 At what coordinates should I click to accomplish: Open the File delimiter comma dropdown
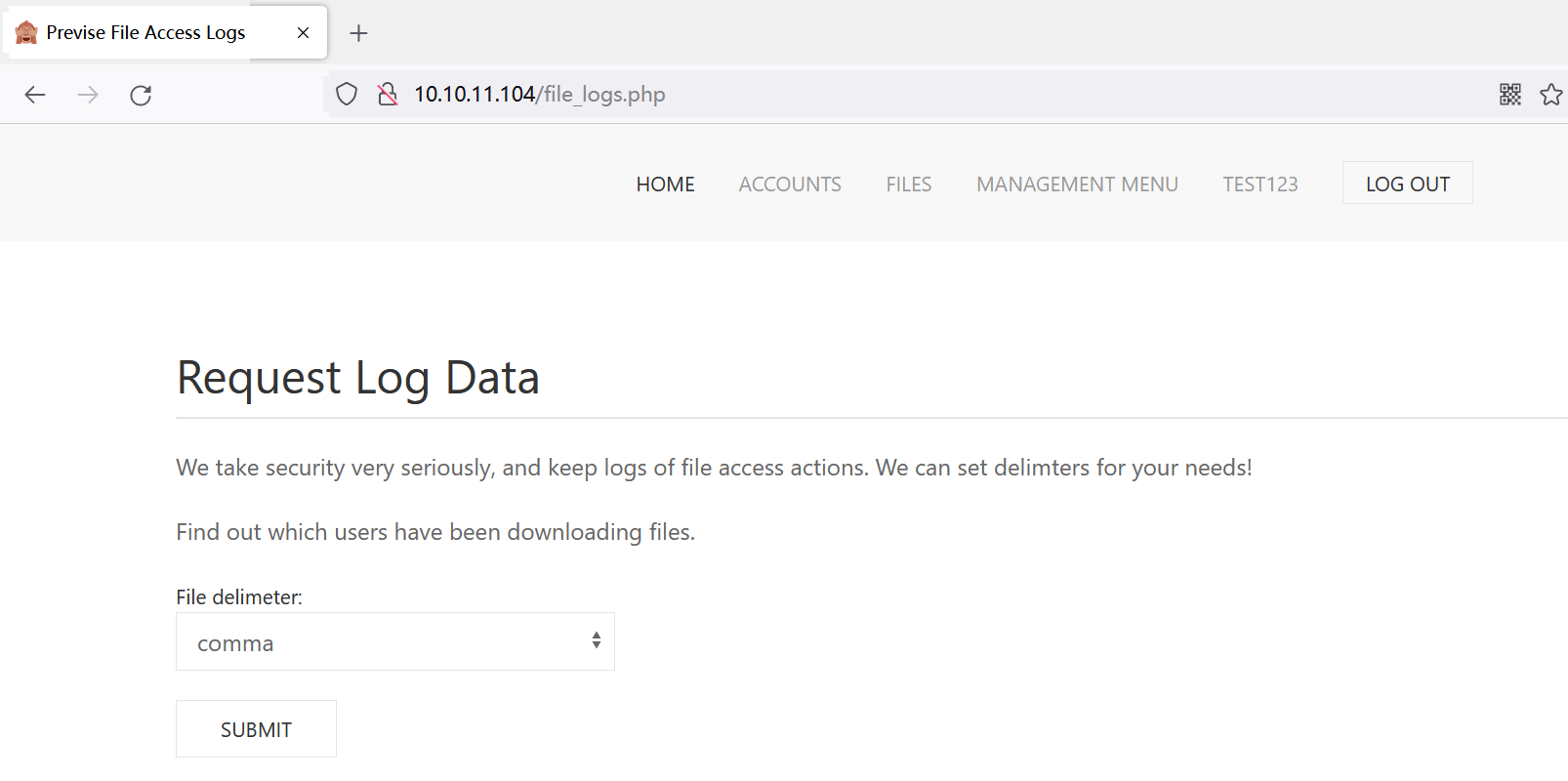click(x=395, y=642)
